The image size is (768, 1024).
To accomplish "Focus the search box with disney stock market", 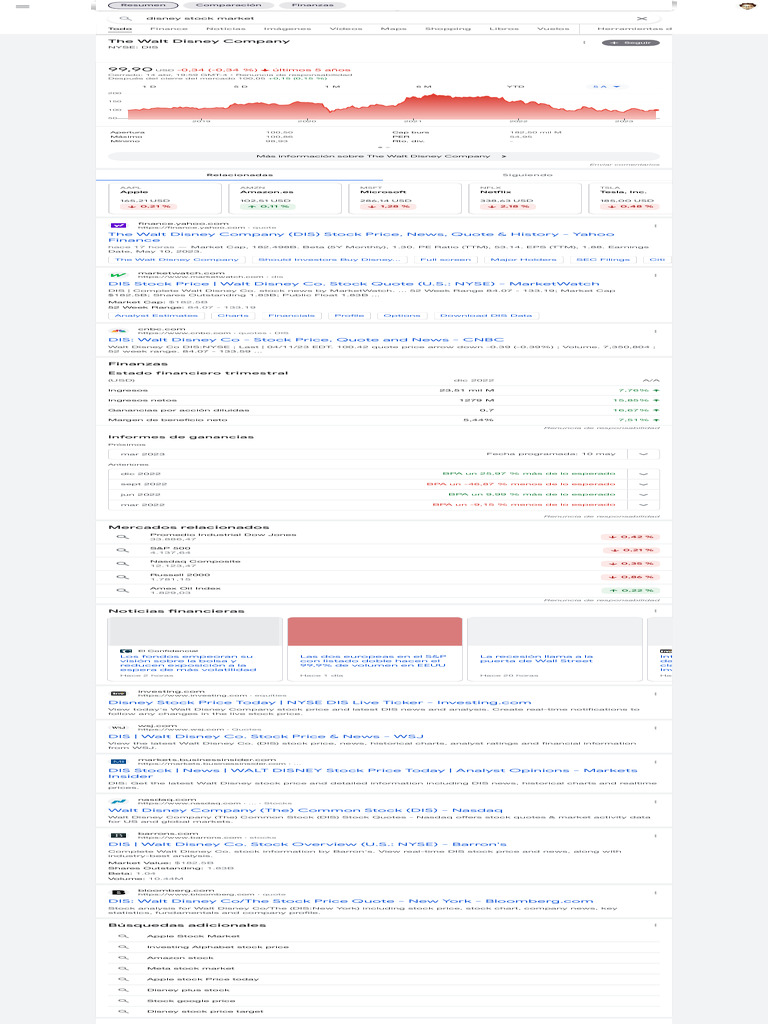I will pos(383,18).
